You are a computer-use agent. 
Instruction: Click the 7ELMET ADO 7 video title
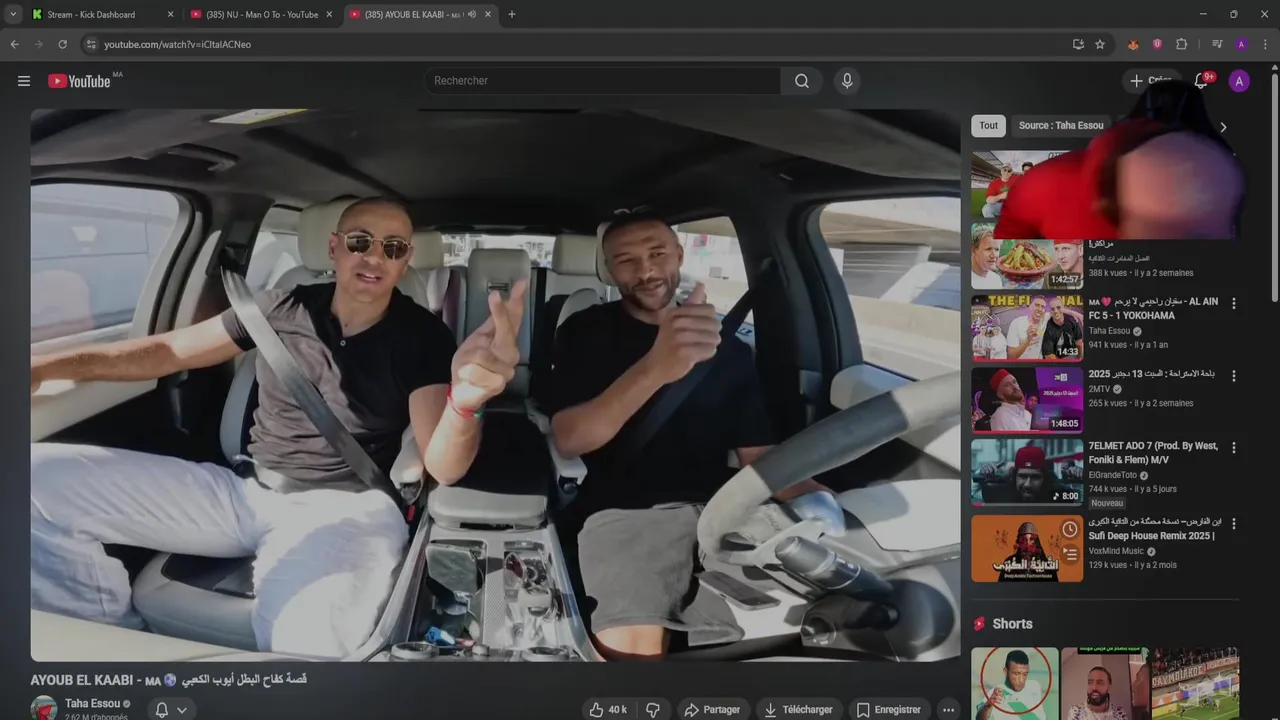[1153, 453]
